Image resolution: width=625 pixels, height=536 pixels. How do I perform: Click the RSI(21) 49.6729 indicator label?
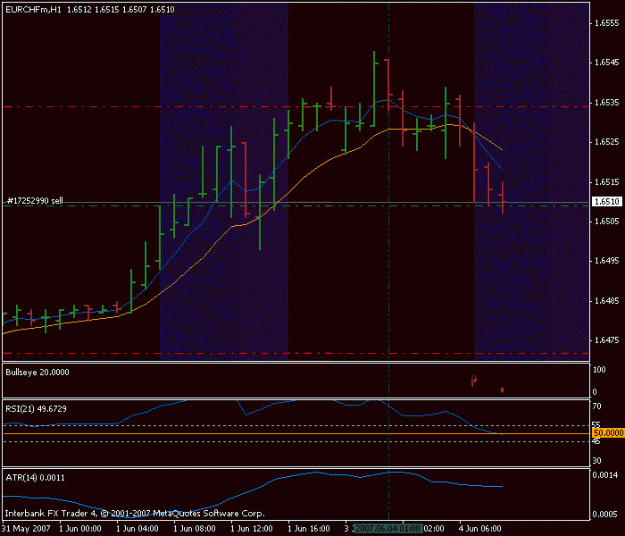pyautogui.click(x=36, y=409)
